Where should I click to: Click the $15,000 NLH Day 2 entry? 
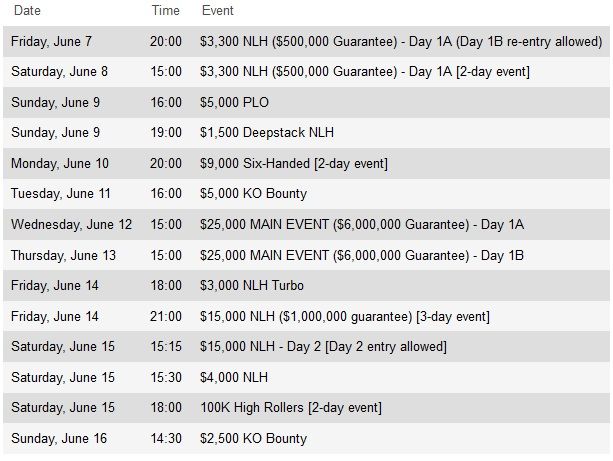coord(323,346)
